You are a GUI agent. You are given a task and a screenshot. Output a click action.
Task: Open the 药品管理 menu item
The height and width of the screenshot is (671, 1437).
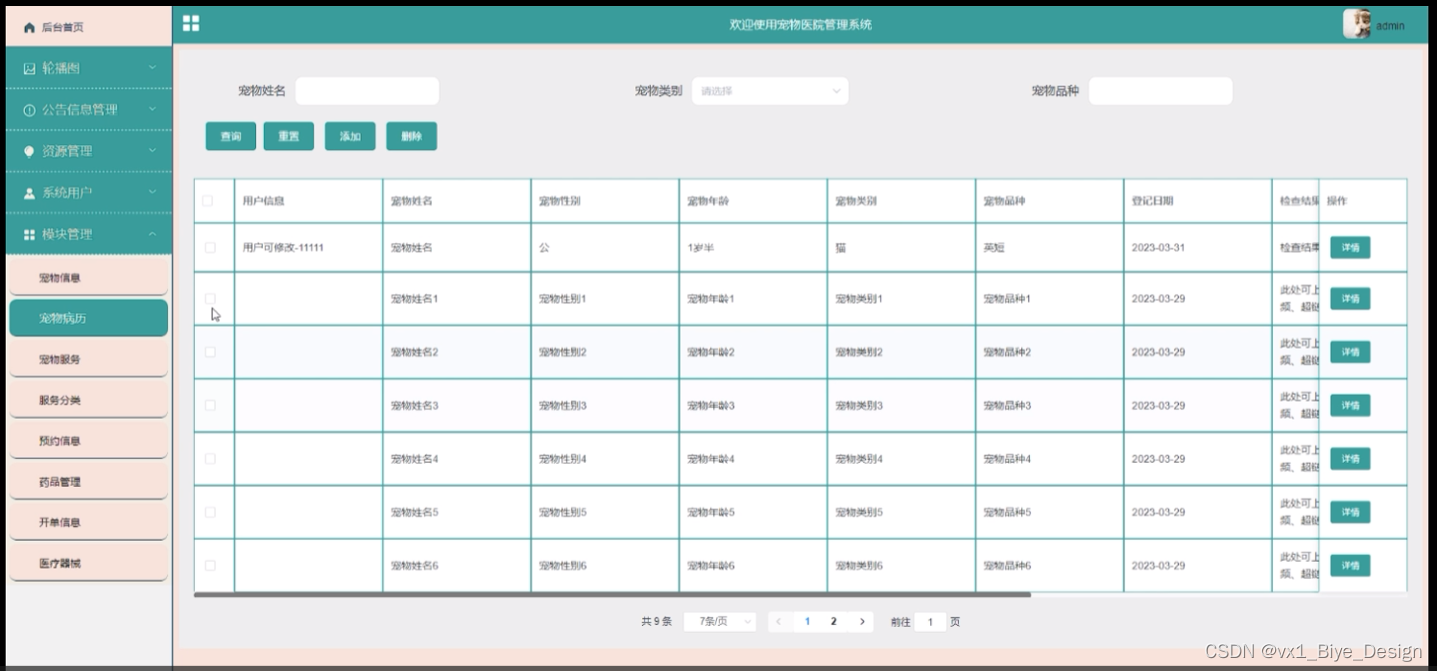point(88,481)
